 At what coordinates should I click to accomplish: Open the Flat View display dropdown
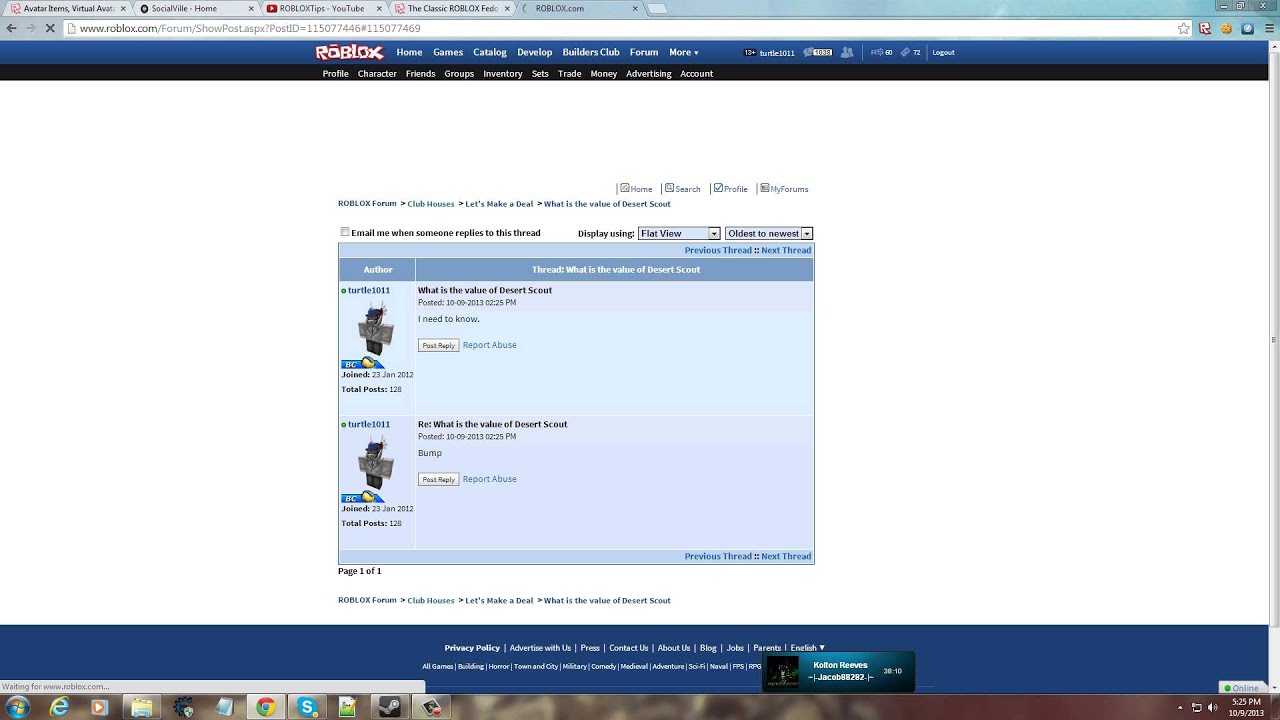coord(679,233)
